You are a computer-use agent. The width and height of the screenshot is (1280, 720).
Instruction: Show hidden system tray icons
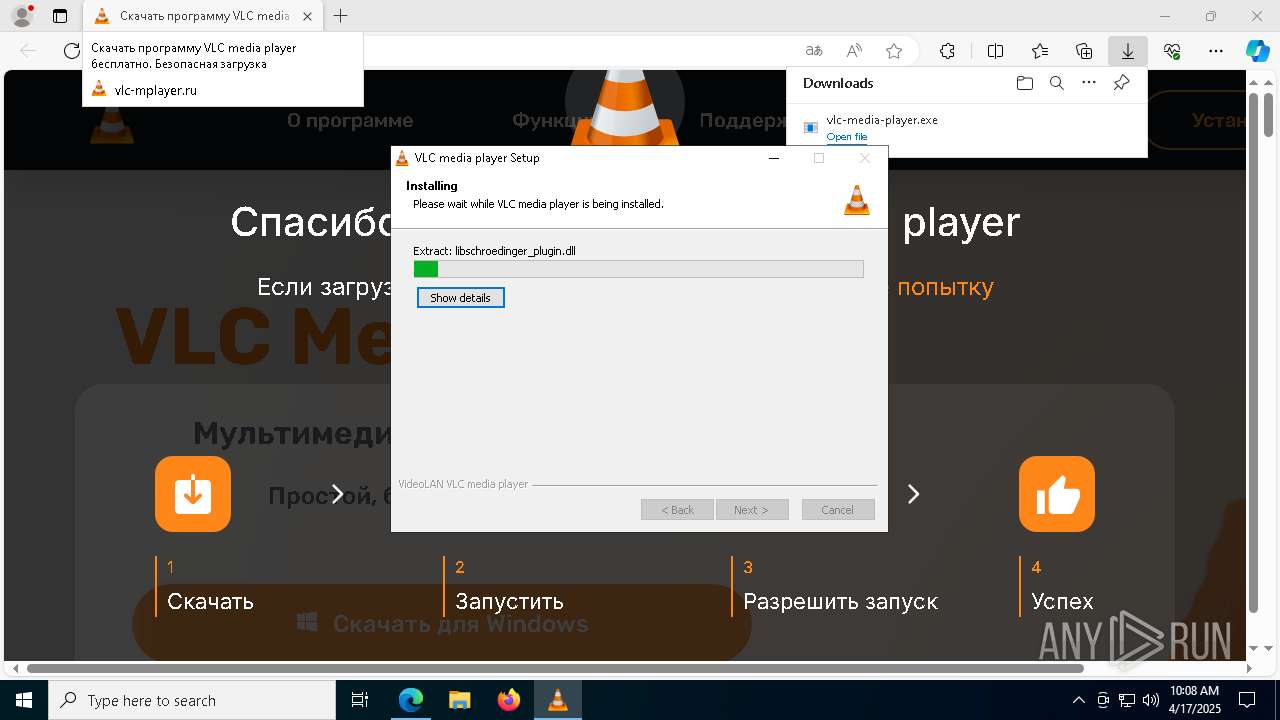1078,700
